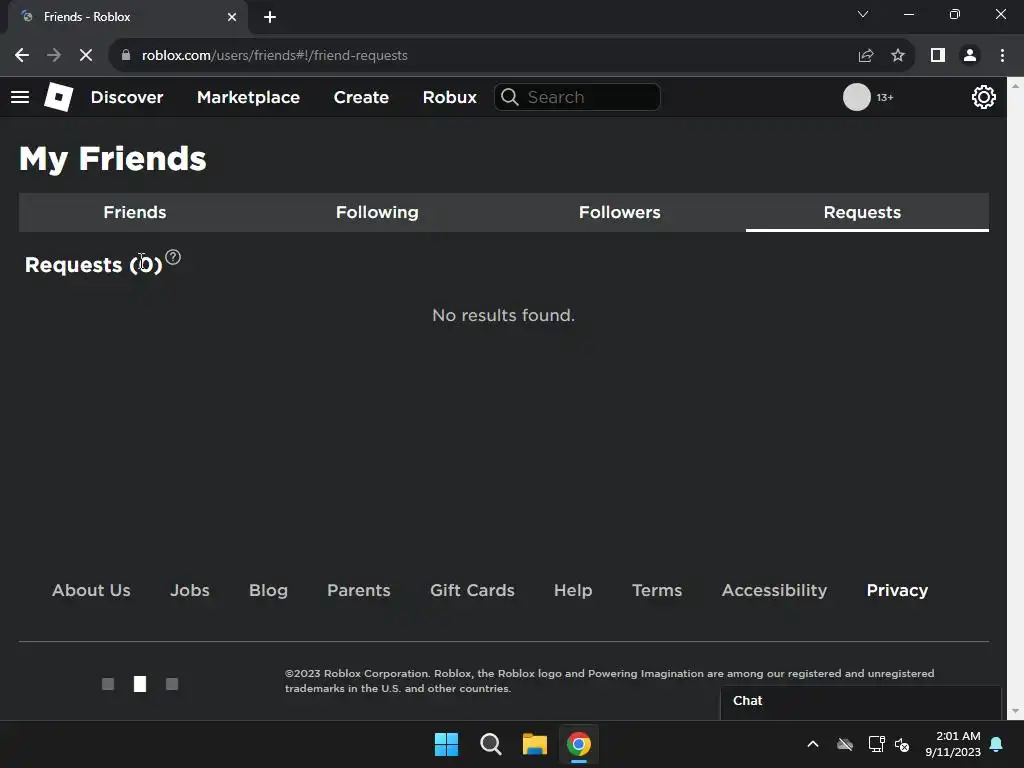This screenshot has width=1024, height=768.
Task: Share this page from address bar
Action: click(x=866, y=56)
